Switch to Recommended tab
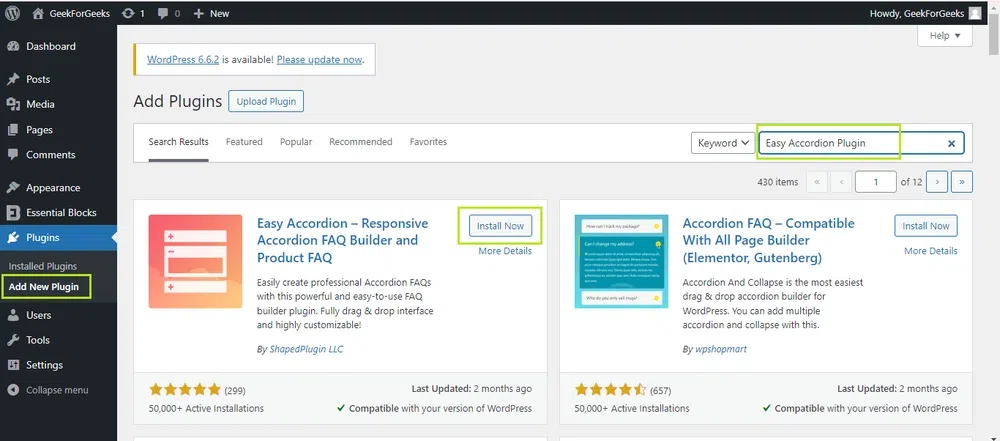This screenshot has width=1000, height=441. click(360, 142)
